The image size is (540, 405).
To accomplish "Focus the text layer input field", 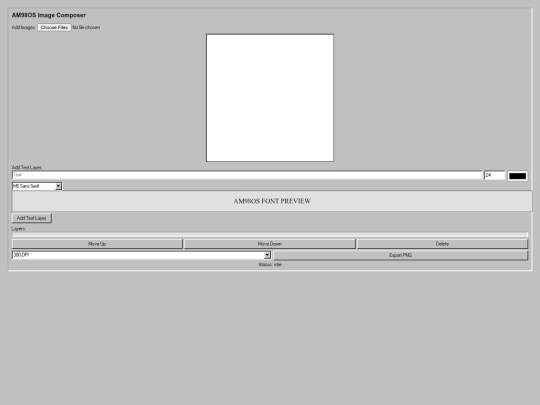I will 247,175.
